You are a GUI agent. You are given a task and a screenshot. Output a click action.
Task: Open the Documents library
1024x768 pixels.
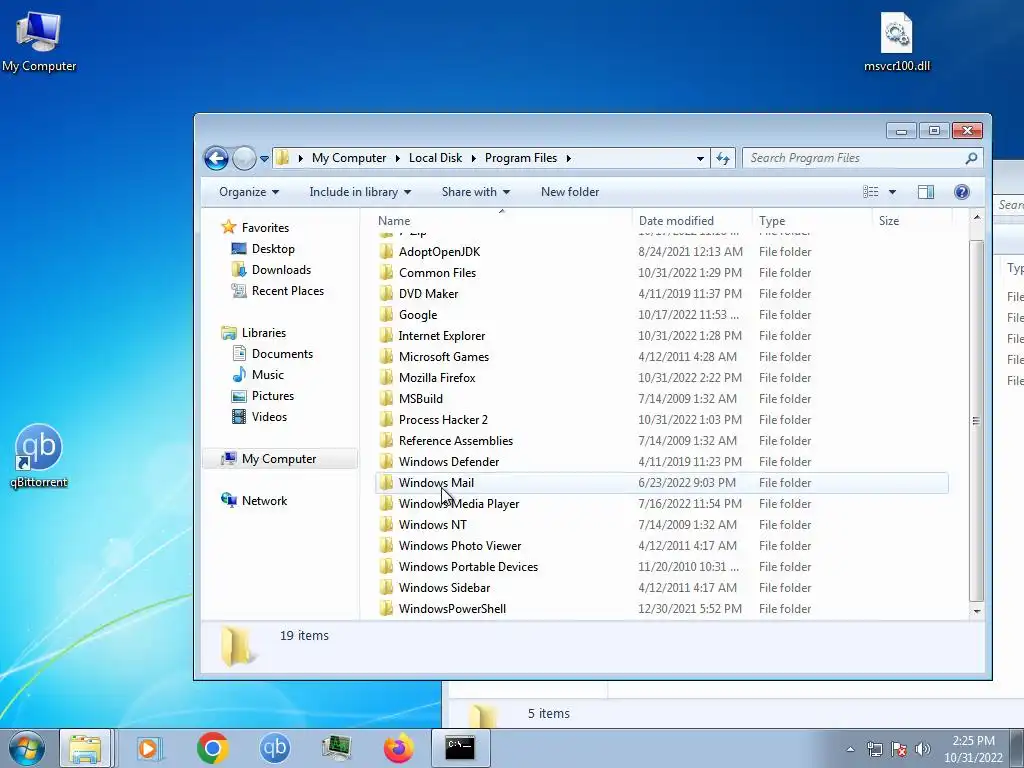pos(282,353)
